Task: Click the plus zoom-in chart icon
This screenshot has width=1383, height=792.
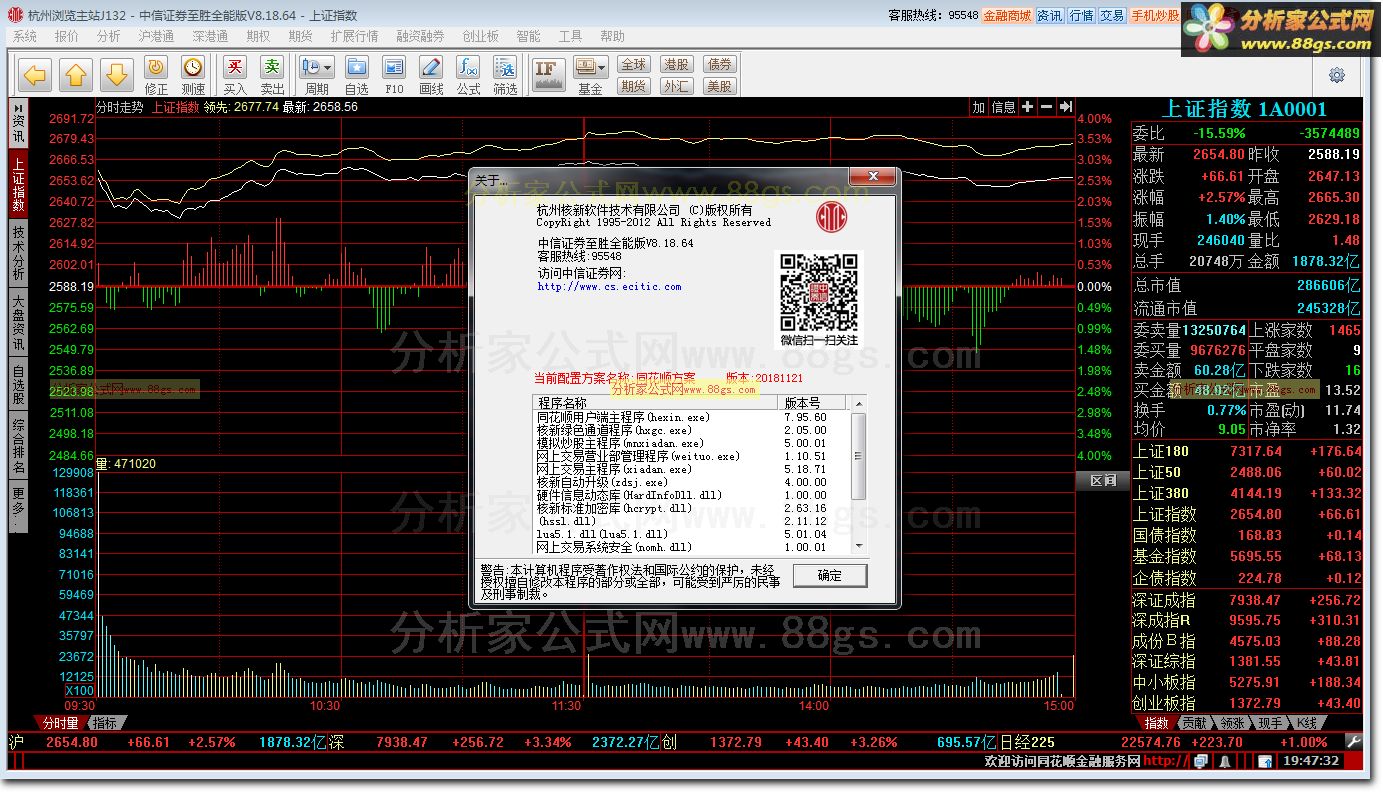Action: (1027, 107)
